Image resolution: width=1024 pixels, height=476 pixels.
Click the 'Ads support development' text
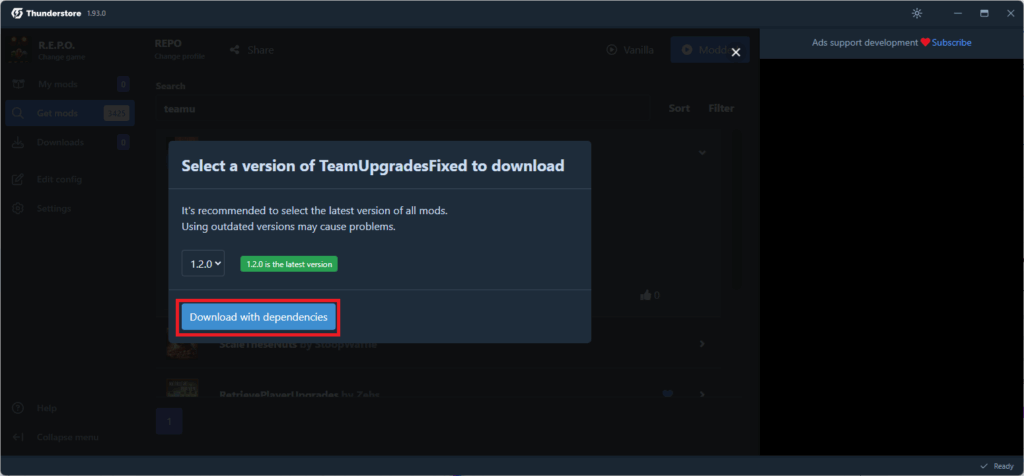[865, 42]
